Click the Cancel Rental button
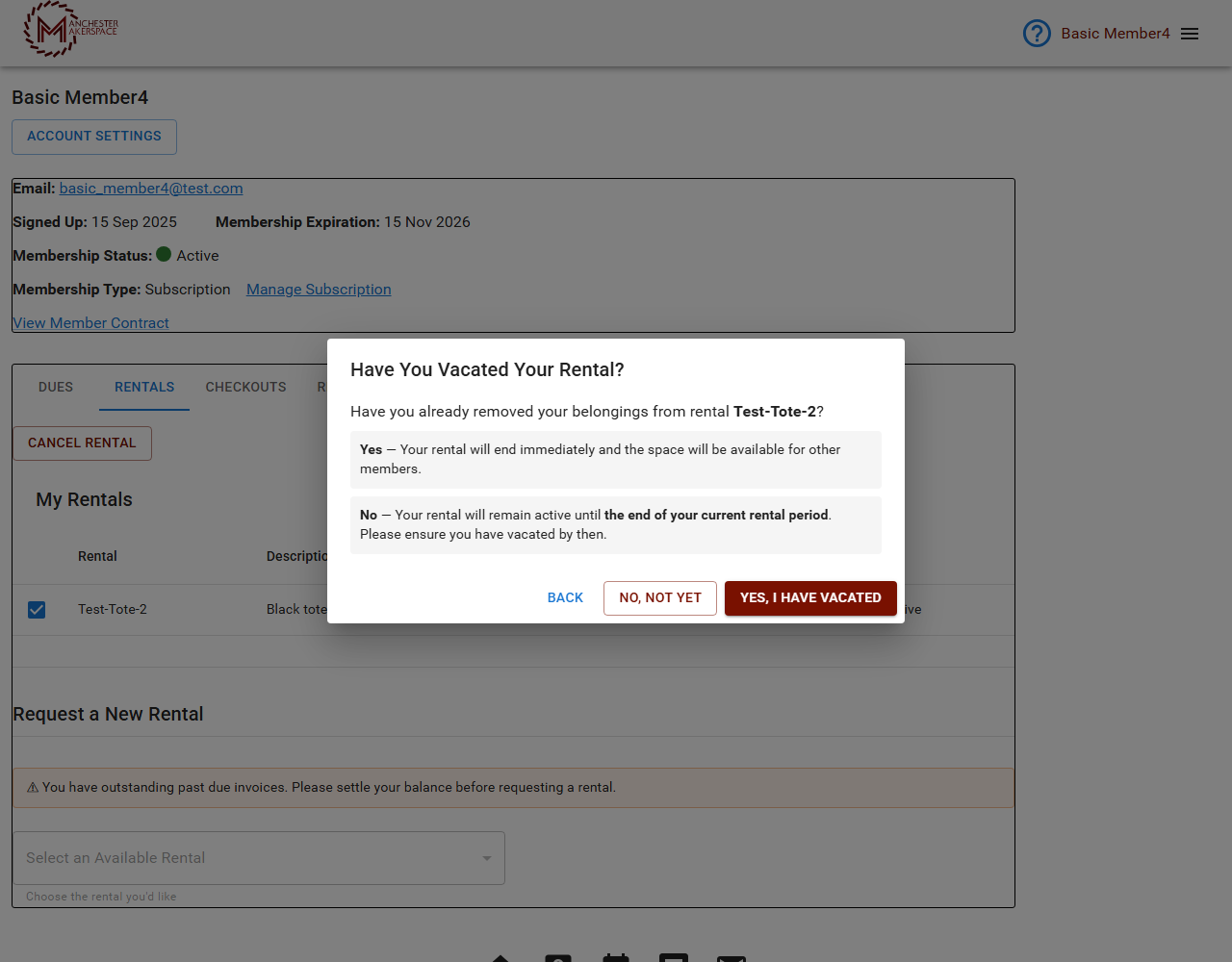The width and height of the screenshot is (1232, 962). (x=82, y=443)
